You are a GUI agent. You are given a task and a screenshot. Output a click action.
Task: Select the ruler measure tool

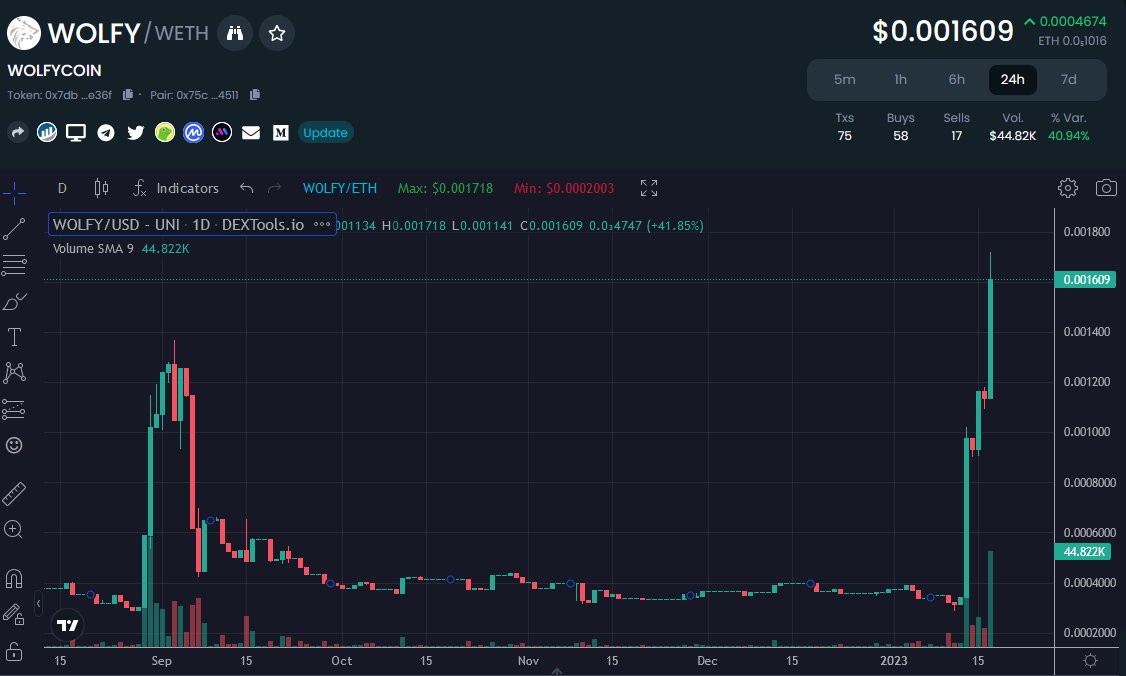(14, 494)
